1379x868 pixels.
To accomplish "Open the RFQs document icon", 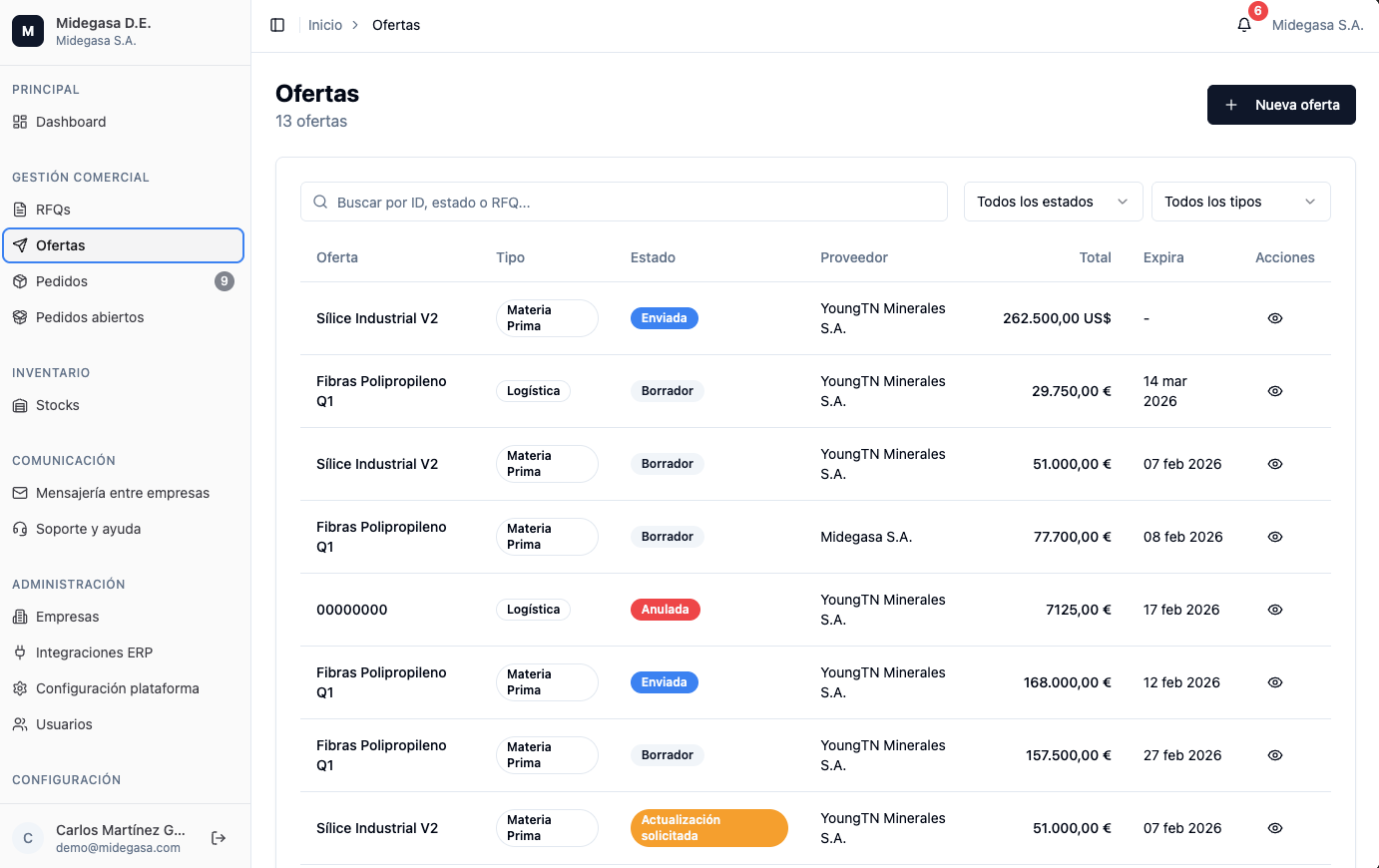I will 20,210.
